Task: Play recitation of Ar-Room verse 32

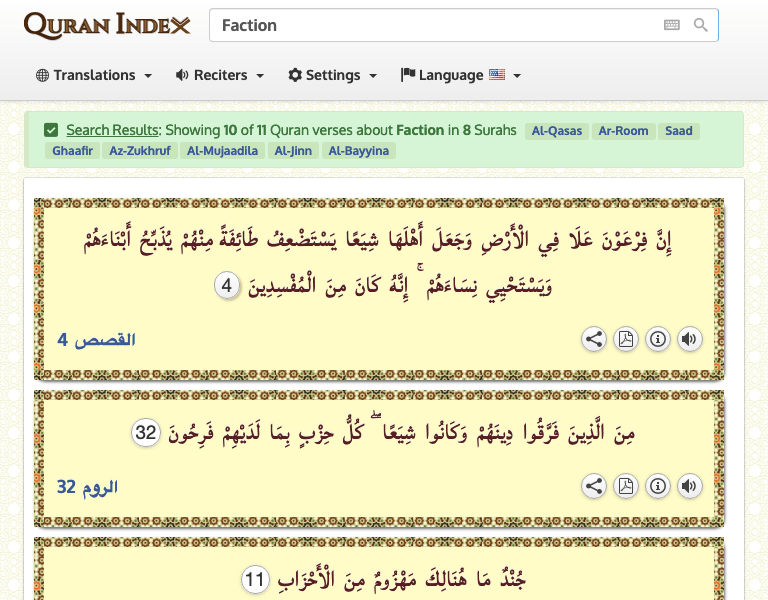Action: (x=689, y=486)
